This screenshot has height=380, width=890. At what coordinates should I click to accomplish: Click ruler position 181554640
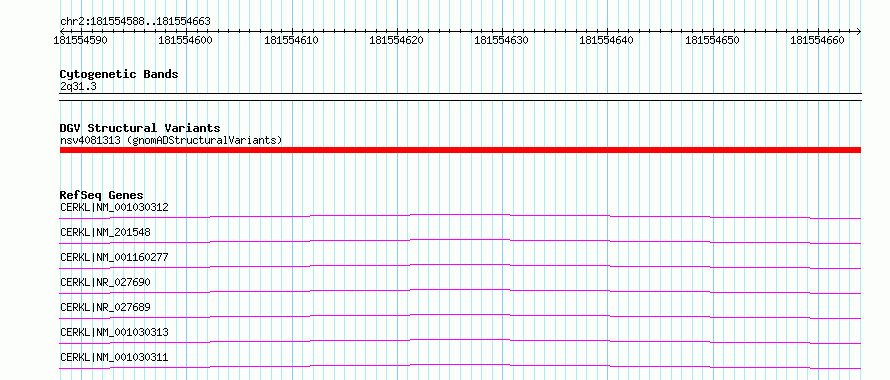pyautogui.click(x=606, y=40)
